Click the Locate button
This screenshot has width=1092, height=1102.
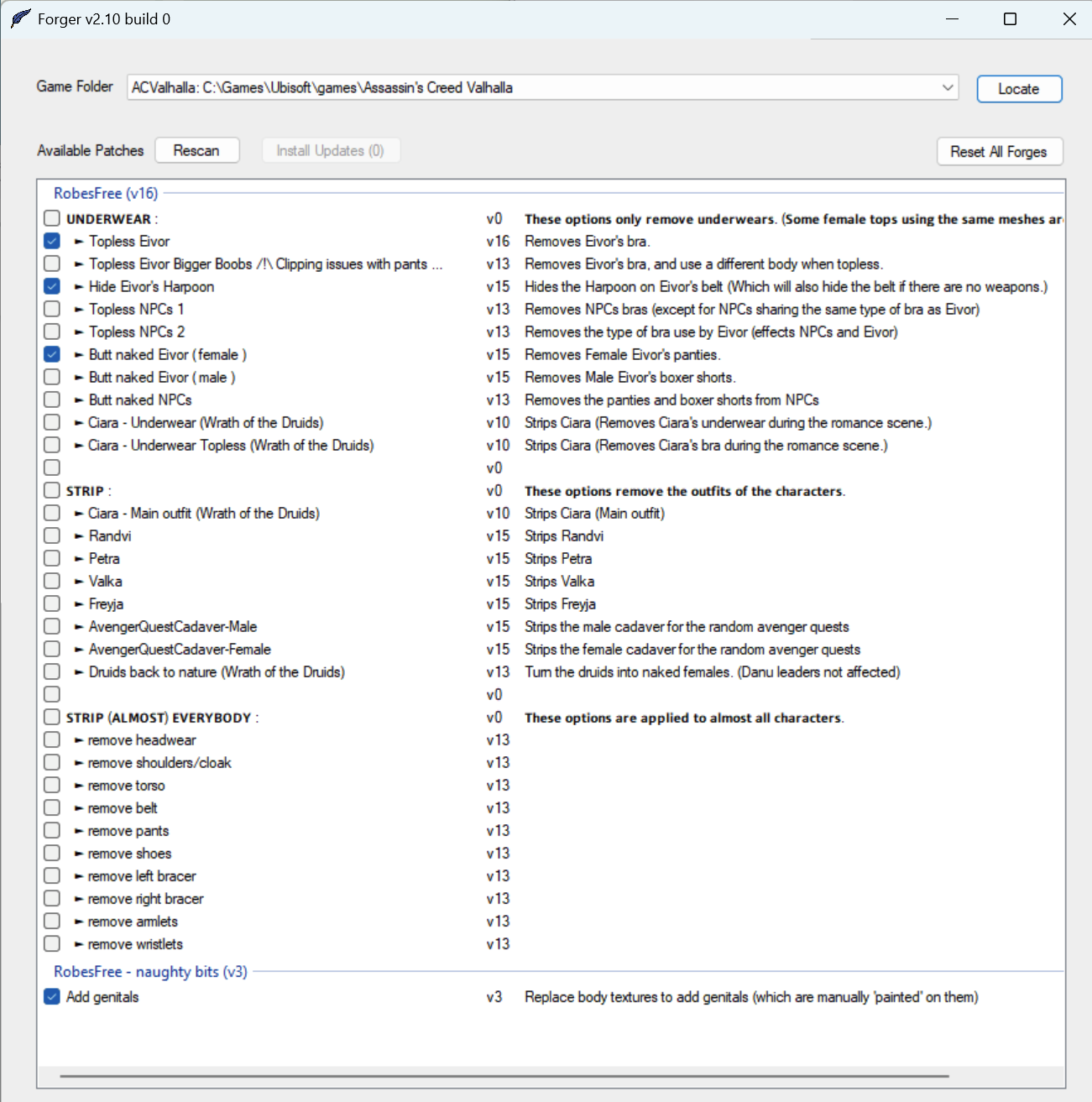tap(1019, 89)
